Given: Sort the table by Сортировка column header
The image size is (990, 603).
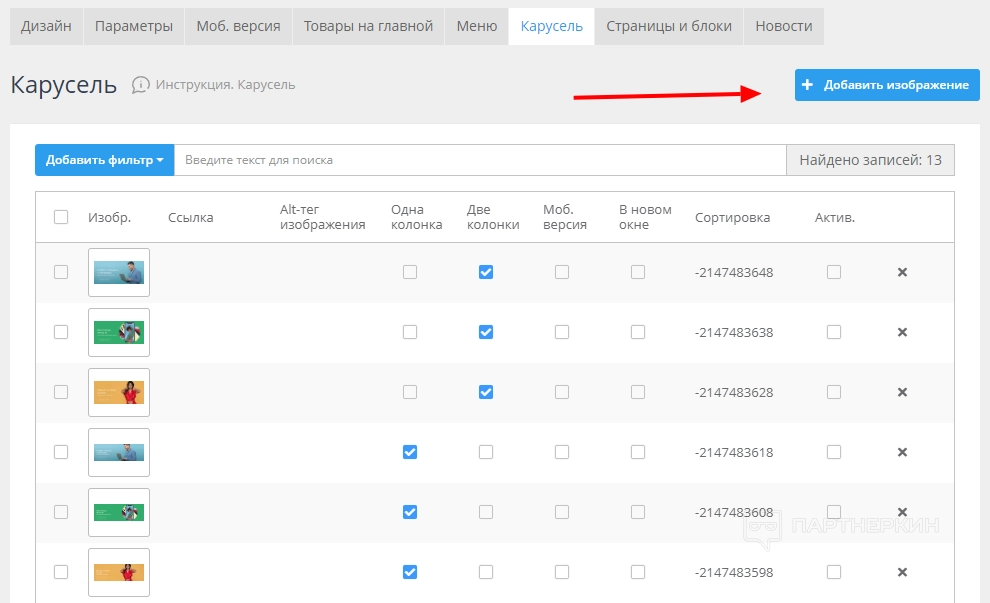Looking at the screenshot, I should pos(732,217).
